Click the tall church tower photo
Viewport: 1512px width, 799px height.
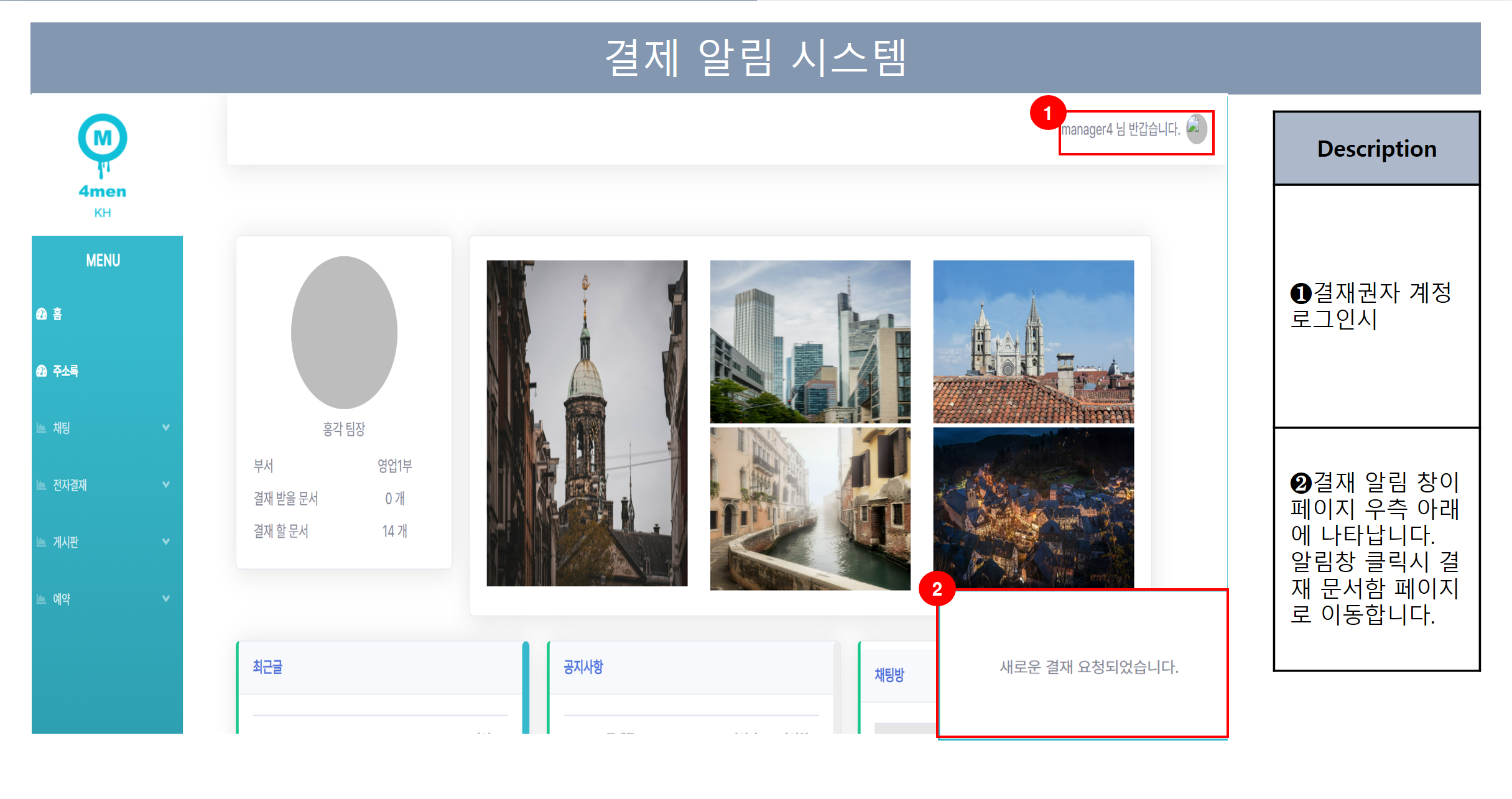point(587,423)
